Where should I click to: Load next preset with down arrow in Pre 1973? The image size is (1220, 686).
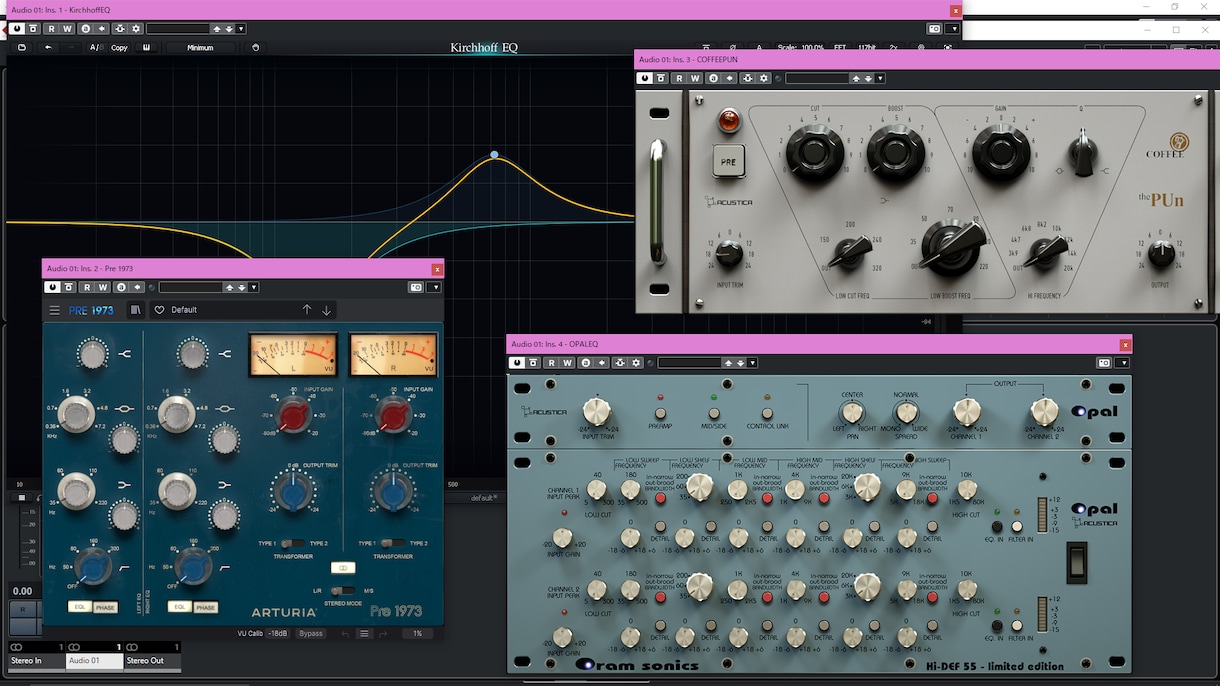click(x=326, y=310)
